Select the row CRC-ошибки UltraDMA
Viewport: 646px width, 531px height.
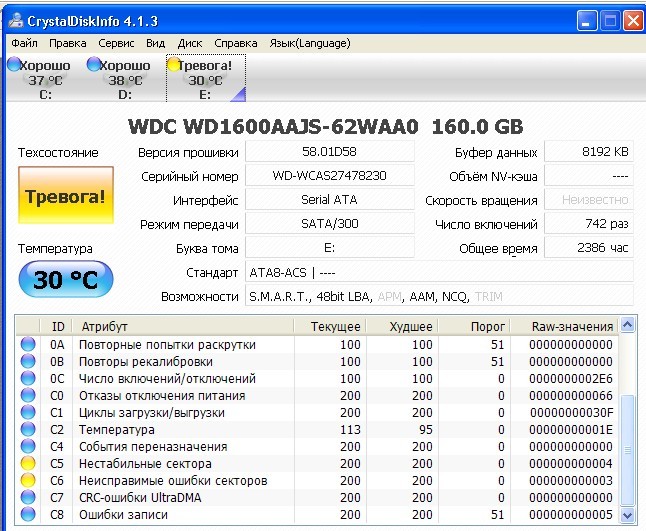click(317, 497)
